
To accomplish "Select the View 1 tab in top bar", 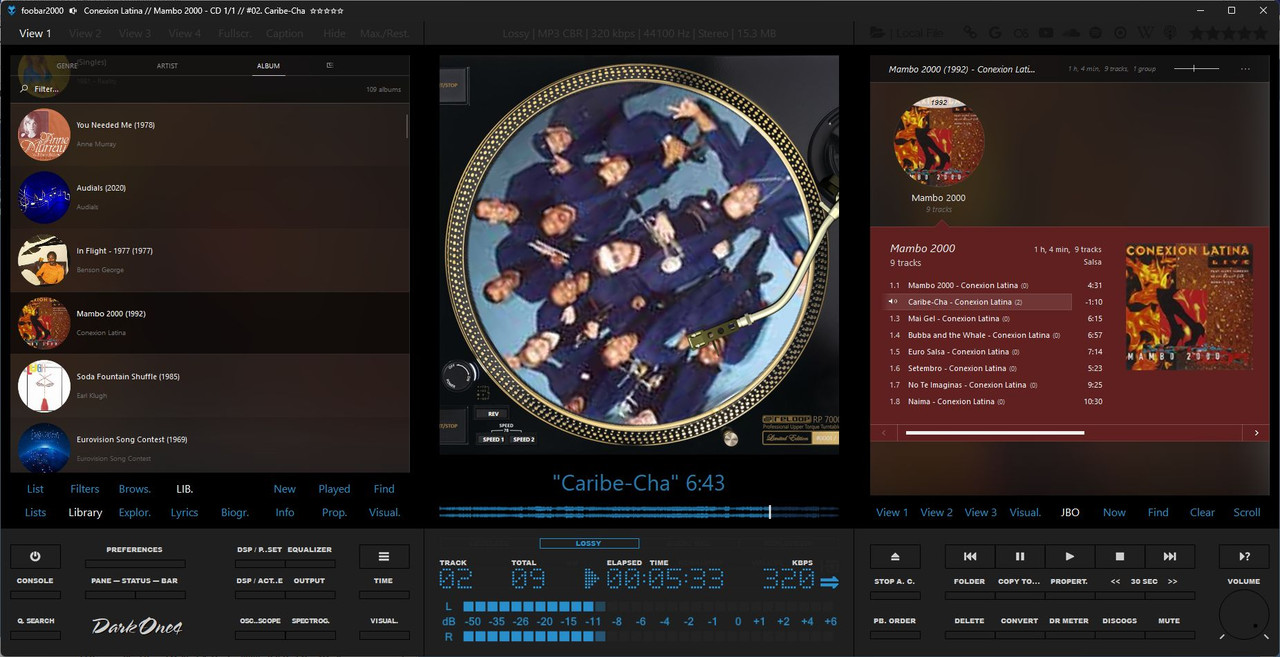I will [35, 33].
